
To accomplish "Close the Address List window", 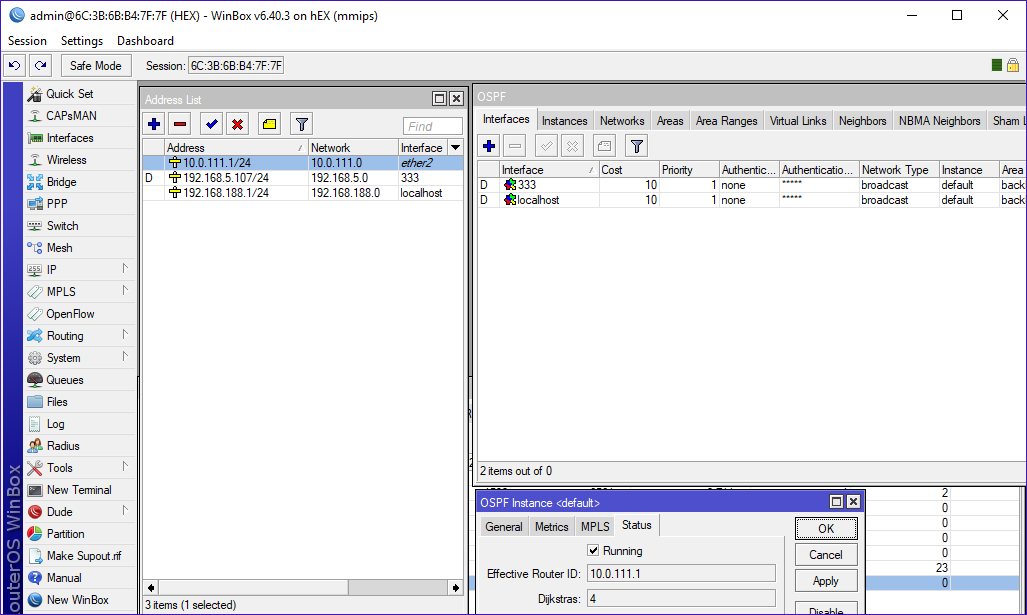I will 457,99.
